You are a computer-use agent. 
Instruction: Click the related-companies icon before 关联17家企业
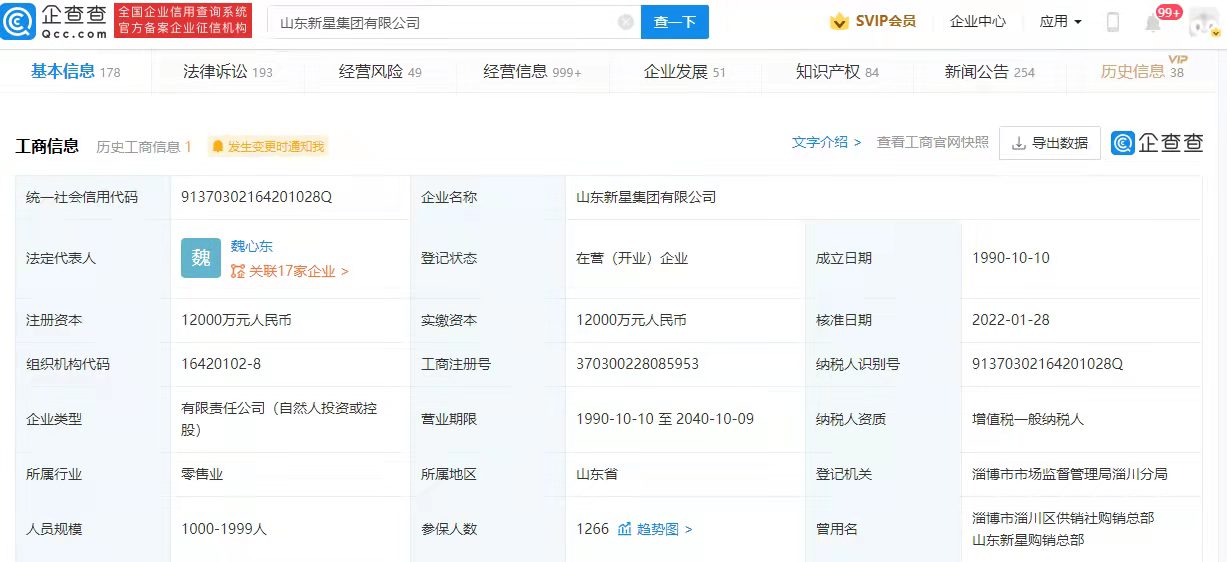pos(238,271)
